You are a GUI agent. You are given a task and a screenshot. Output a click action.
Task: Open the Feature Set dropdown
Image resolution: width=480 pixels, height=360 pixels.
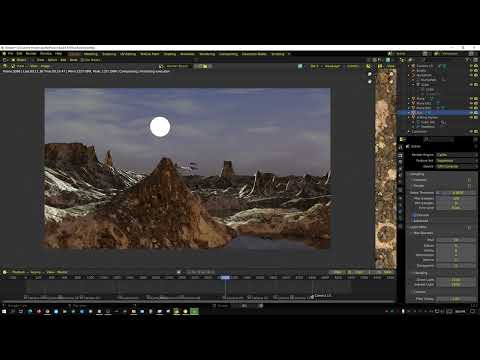457,160
